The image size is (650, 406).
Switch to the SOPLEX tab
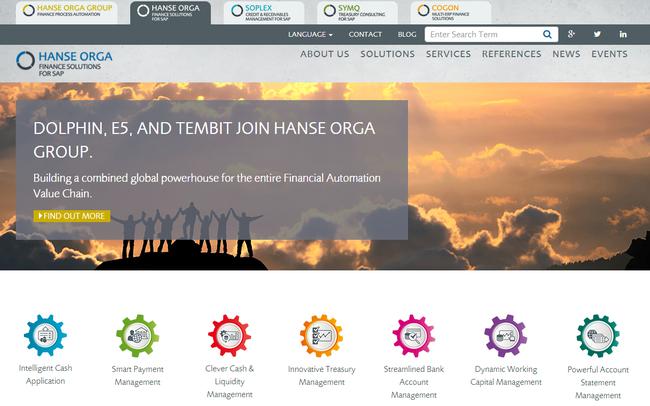point(264,12)
